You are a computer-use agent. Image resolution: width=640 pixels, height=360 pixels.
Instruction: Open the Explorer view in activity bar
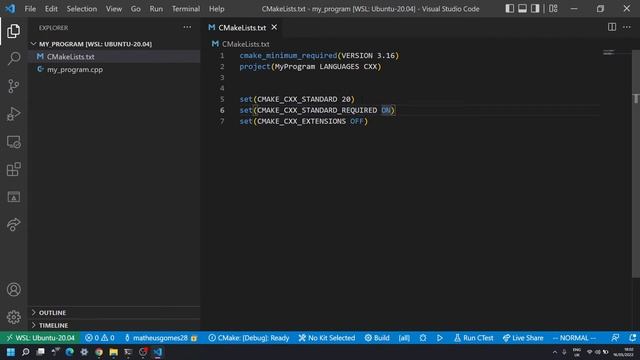click(13, 31)
